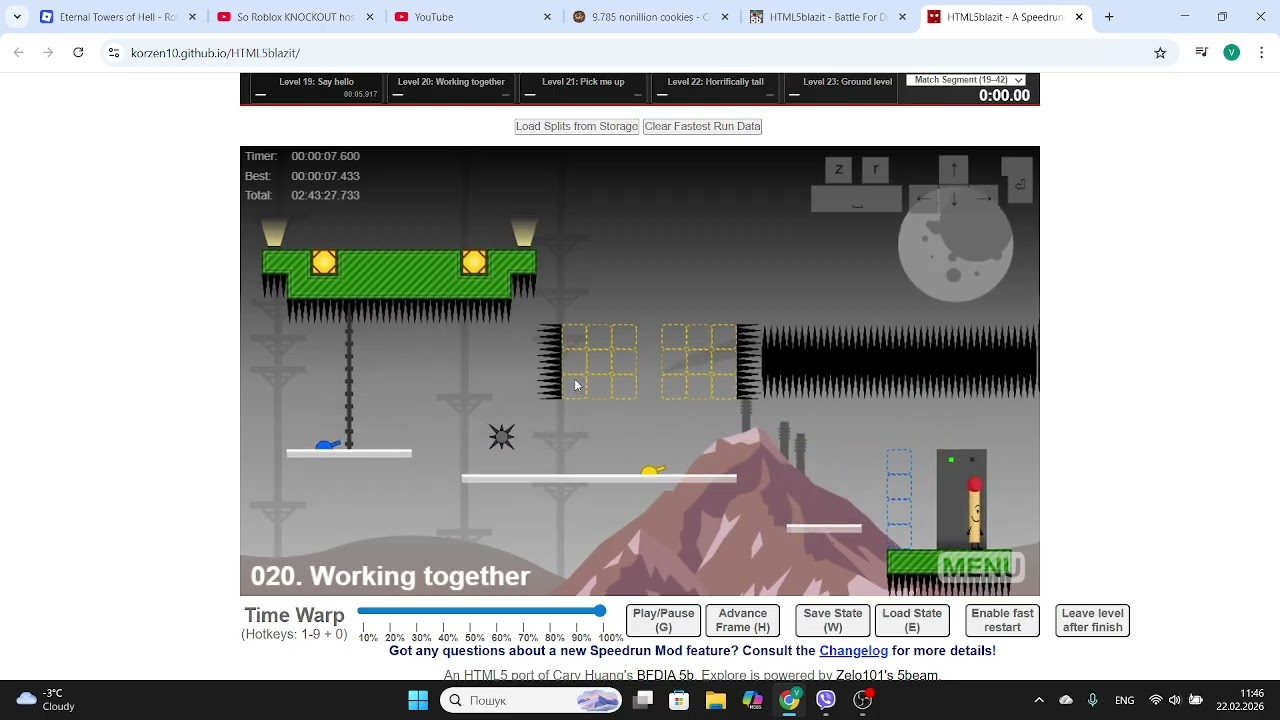1280x720 pixels.
Task: Click the r key icon in game overlay
Action: click(x=876, y=170)
